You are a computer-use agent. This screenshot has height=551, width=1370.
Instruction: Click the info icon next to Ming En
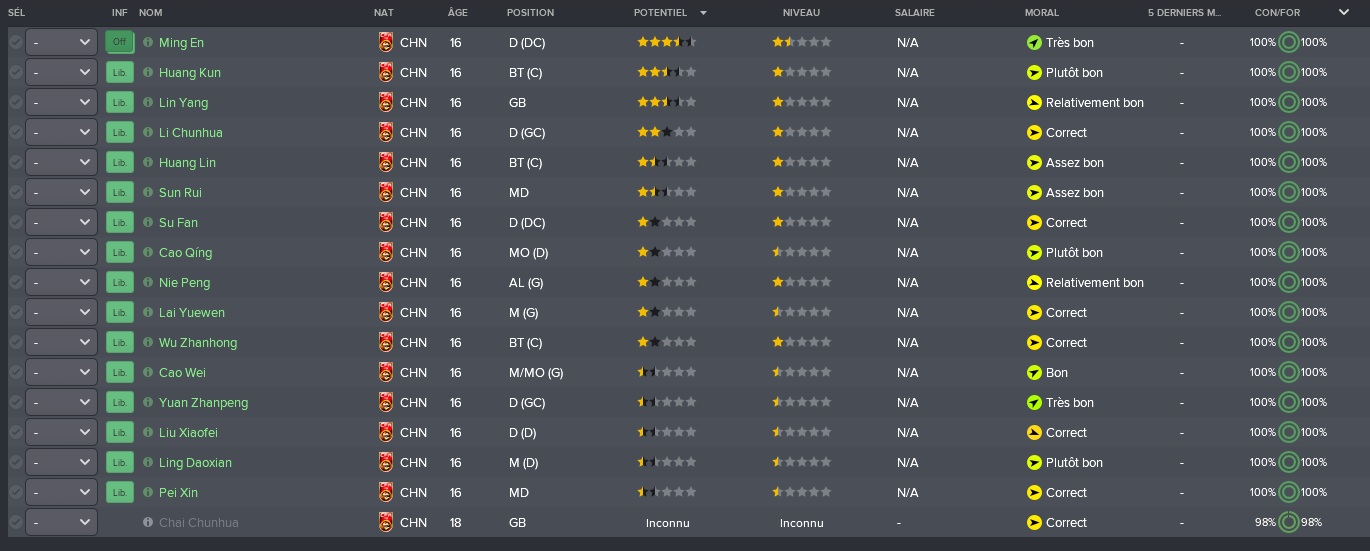pos(148,43)
